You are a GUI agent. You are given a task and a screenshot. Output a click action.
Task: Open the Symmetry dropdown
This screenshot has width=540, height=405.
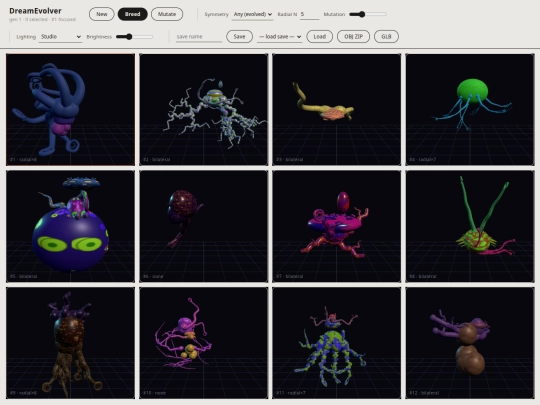[252, 14]
